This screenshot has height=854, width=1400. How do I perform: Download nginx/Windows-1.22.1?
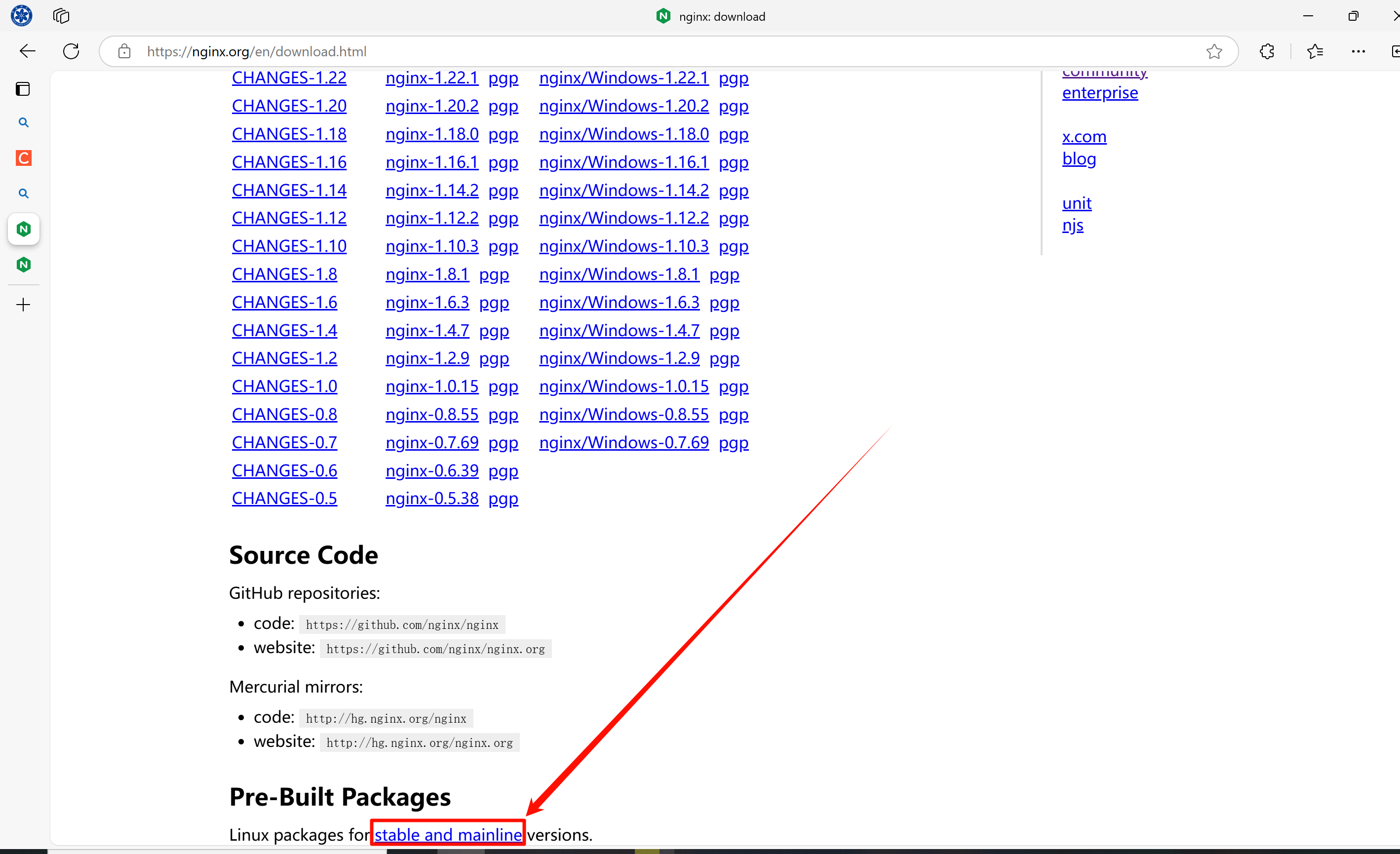(x=623, y=78)
